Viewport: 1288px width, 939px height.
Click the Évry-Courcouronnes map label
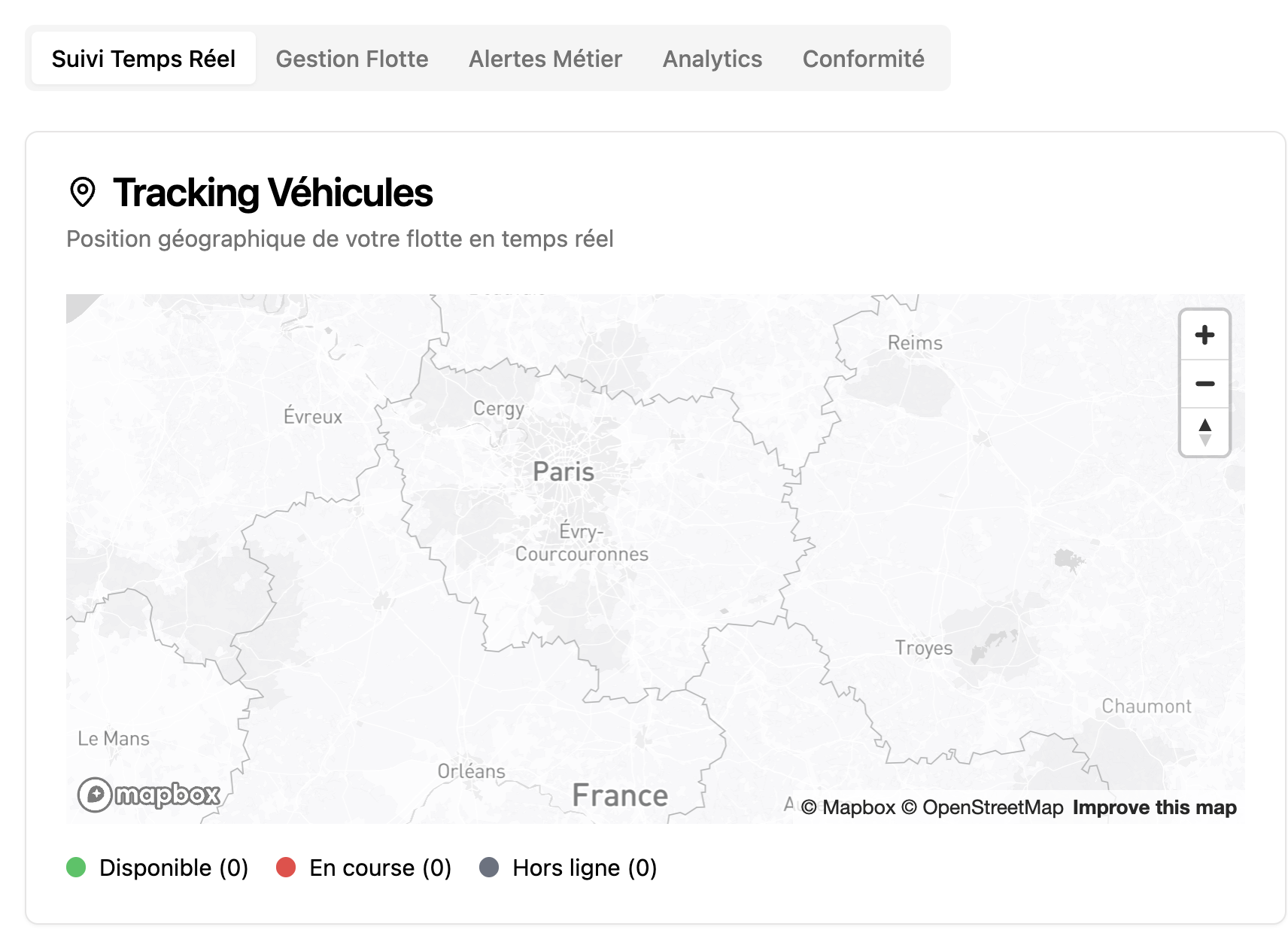coord(582,542)
